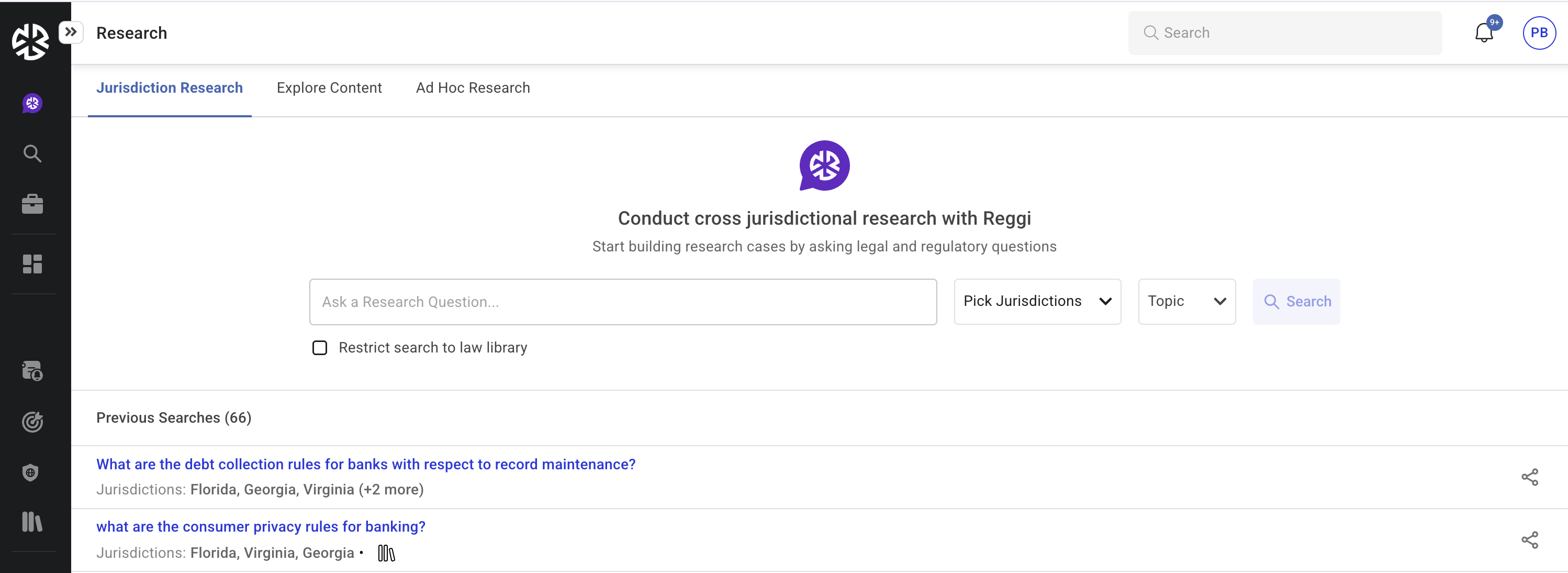The height and width of the screenshot is (573, 1568).
Task: Switch to Ad Hoc Research tab
Action: (x=473, y=87)
